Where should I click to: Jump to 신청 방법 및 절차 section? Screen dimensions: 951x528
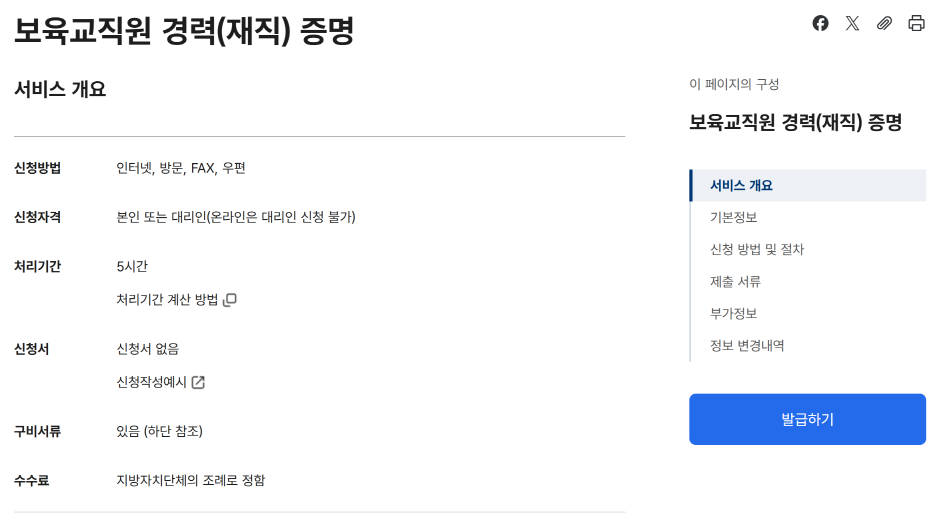(756, 249)
